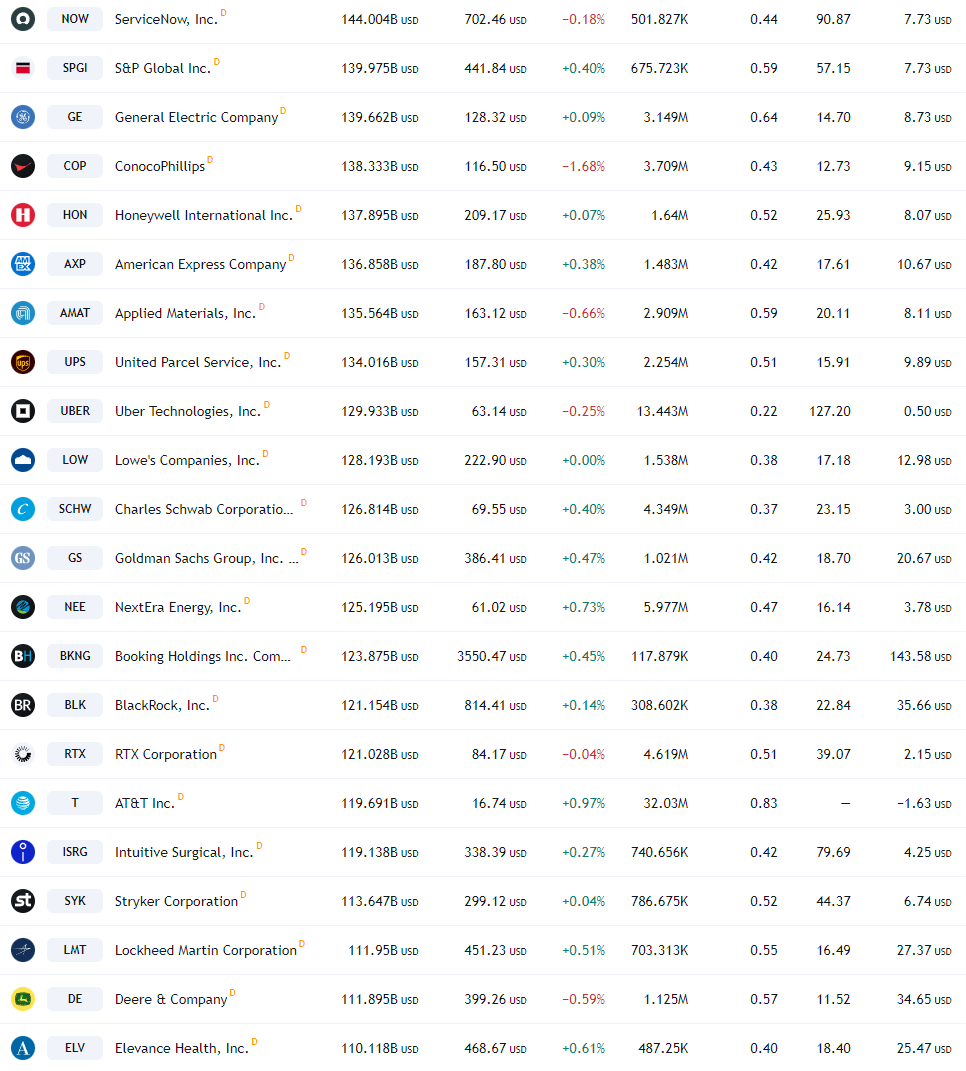Click the Goldman Sachs GS logo
The width and height of the screenshot is (966, 1071).
pyautogui.click(x=23, y=558)
